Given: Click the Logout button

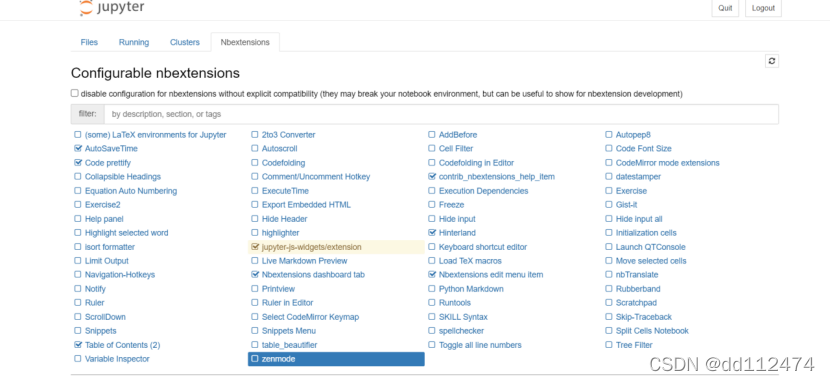Looking at the screenshot, I should pyautogui.click(x=763, y=8).
